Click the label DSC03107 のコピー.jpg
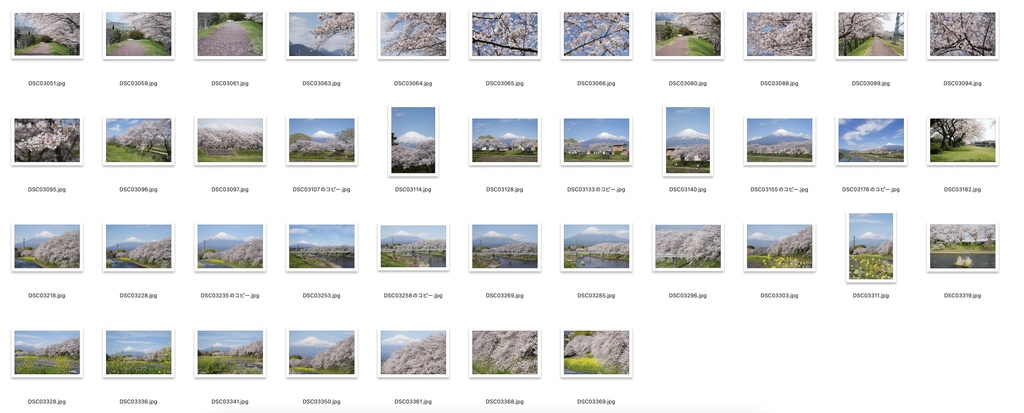 click(321, 190)
